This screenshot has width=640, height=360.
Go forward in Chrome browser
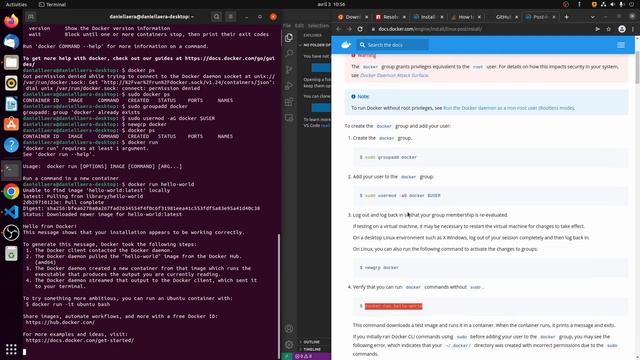coord(349,29)
